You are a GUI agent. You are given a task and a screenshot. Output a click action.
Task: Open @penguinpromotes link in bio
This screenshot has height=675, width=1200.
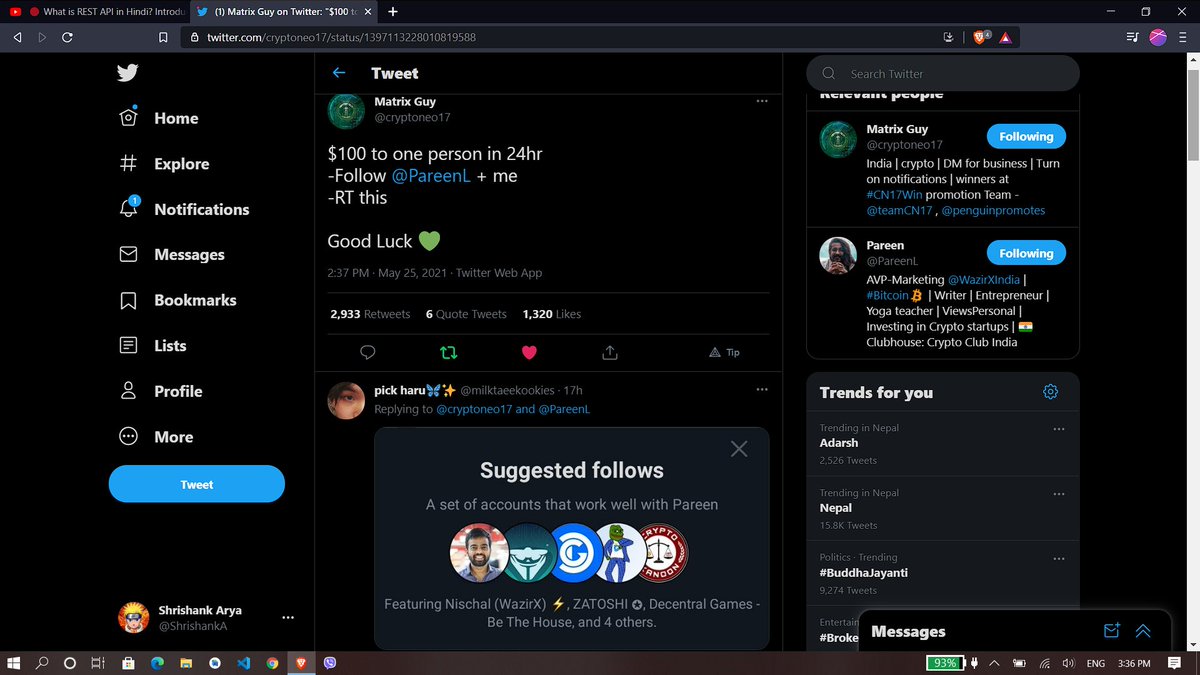click(994, 211)
